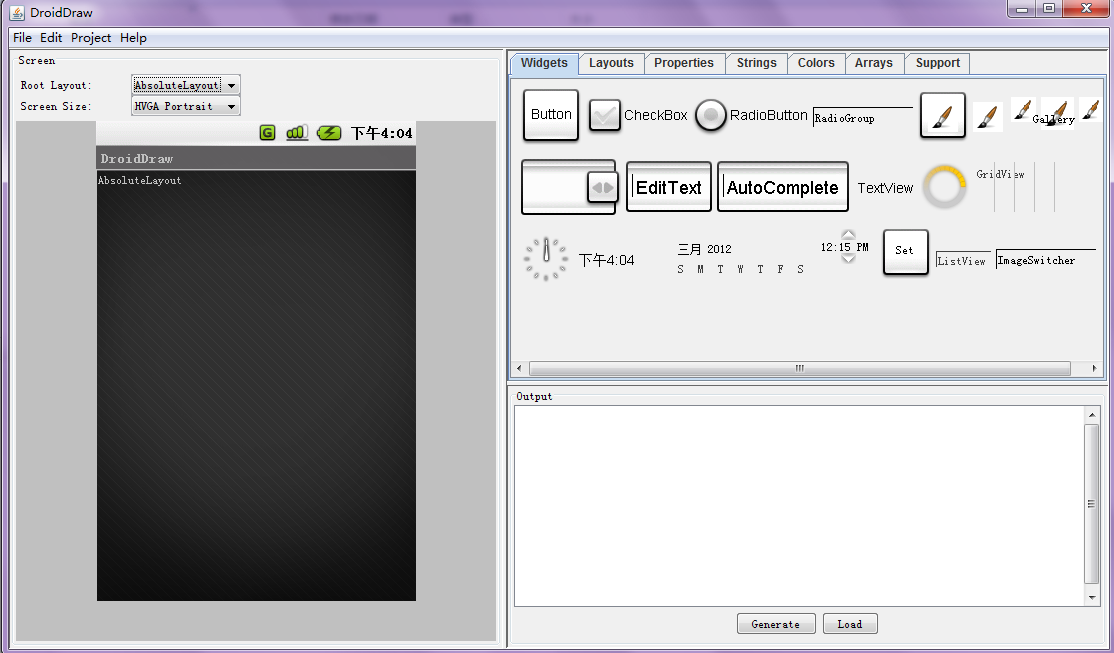Click the Output pane scroll-up arrow
This screenshot has width=1114, height=653.
tap(1093, 415)
